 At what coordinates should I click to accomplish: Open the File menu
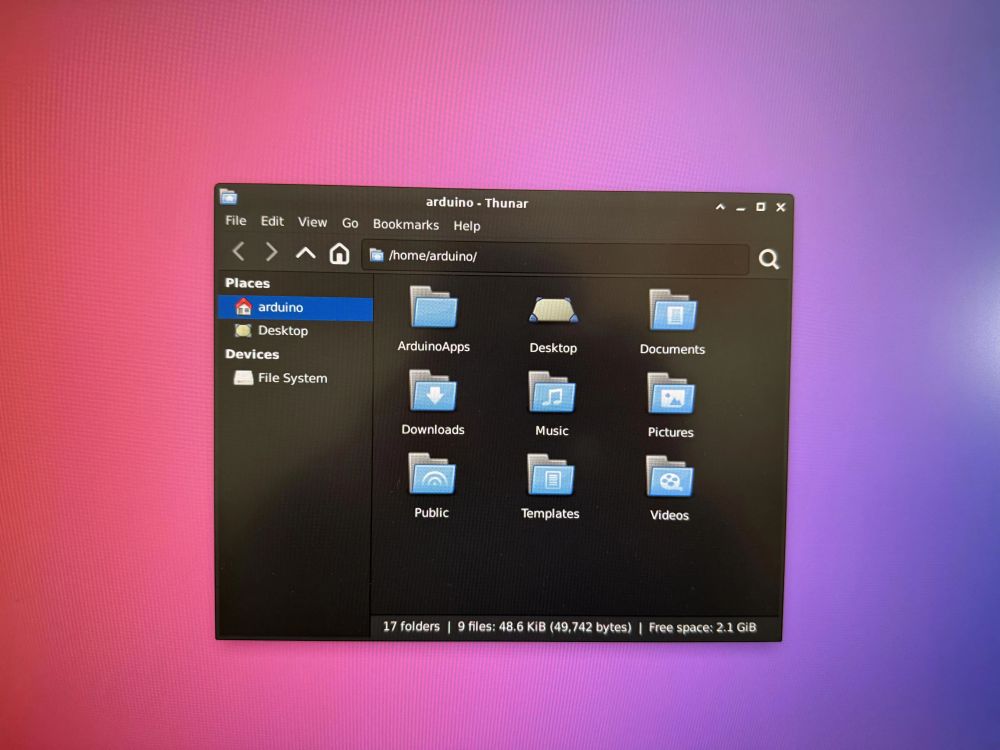[x=235, y=221]
